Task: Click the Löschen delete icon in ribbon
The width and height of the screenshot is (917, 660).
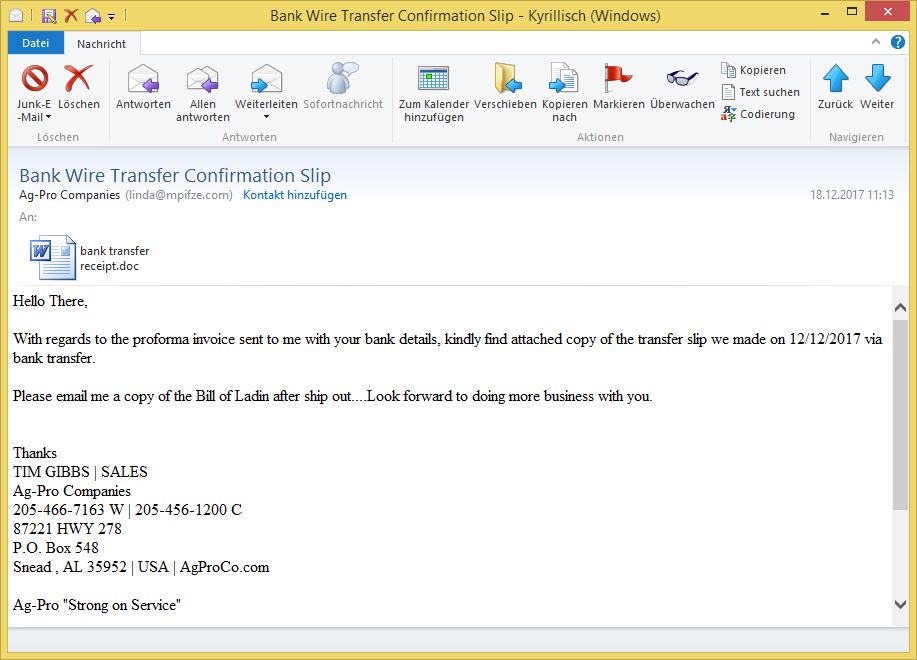Action: point(78,87)
